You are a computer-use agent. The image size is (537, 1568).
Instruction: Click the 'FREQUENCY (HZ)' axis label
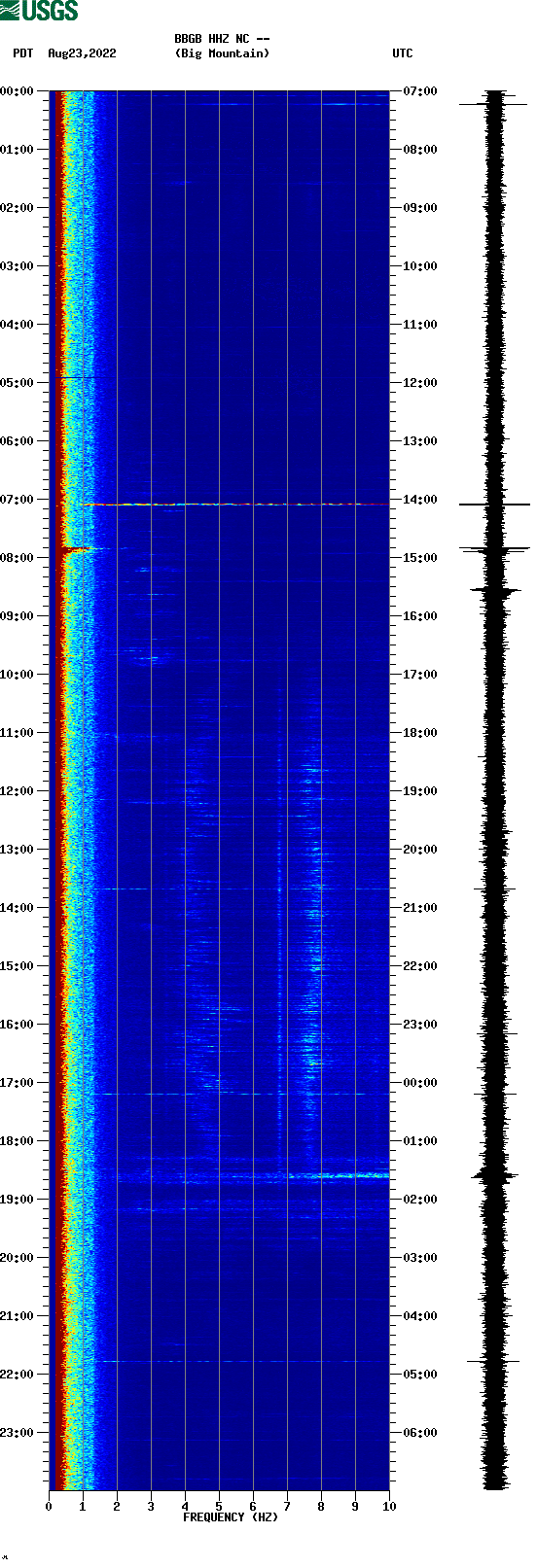(231, 1517)
